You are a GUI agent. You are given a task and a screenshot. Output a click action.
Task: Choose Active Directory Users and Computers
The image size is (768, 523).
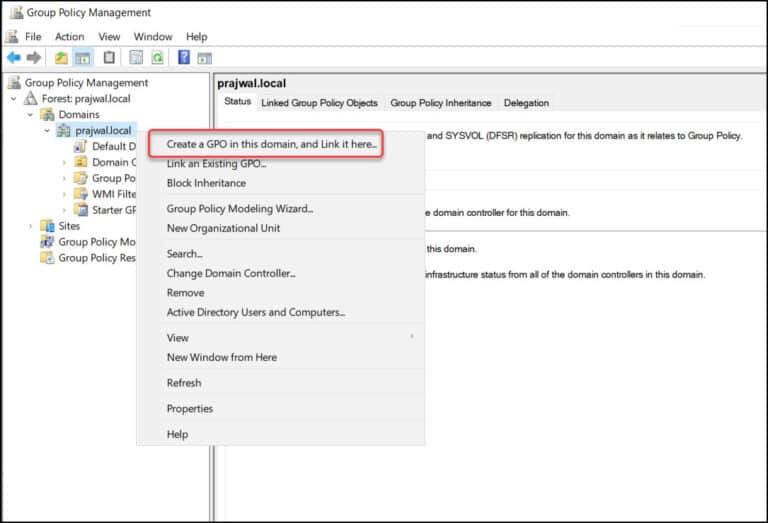[256, 312]
